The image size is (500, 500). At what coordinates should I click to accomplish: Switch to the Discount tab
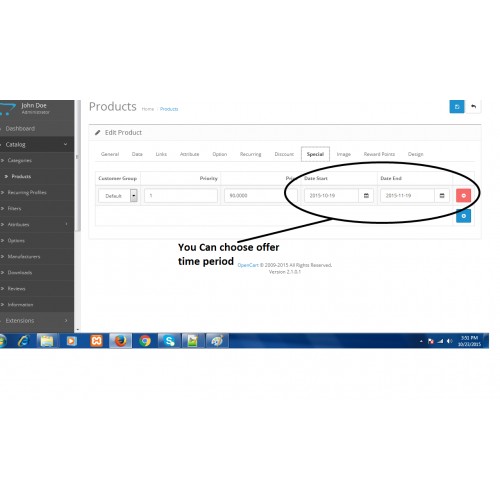(x=284, y=154)
